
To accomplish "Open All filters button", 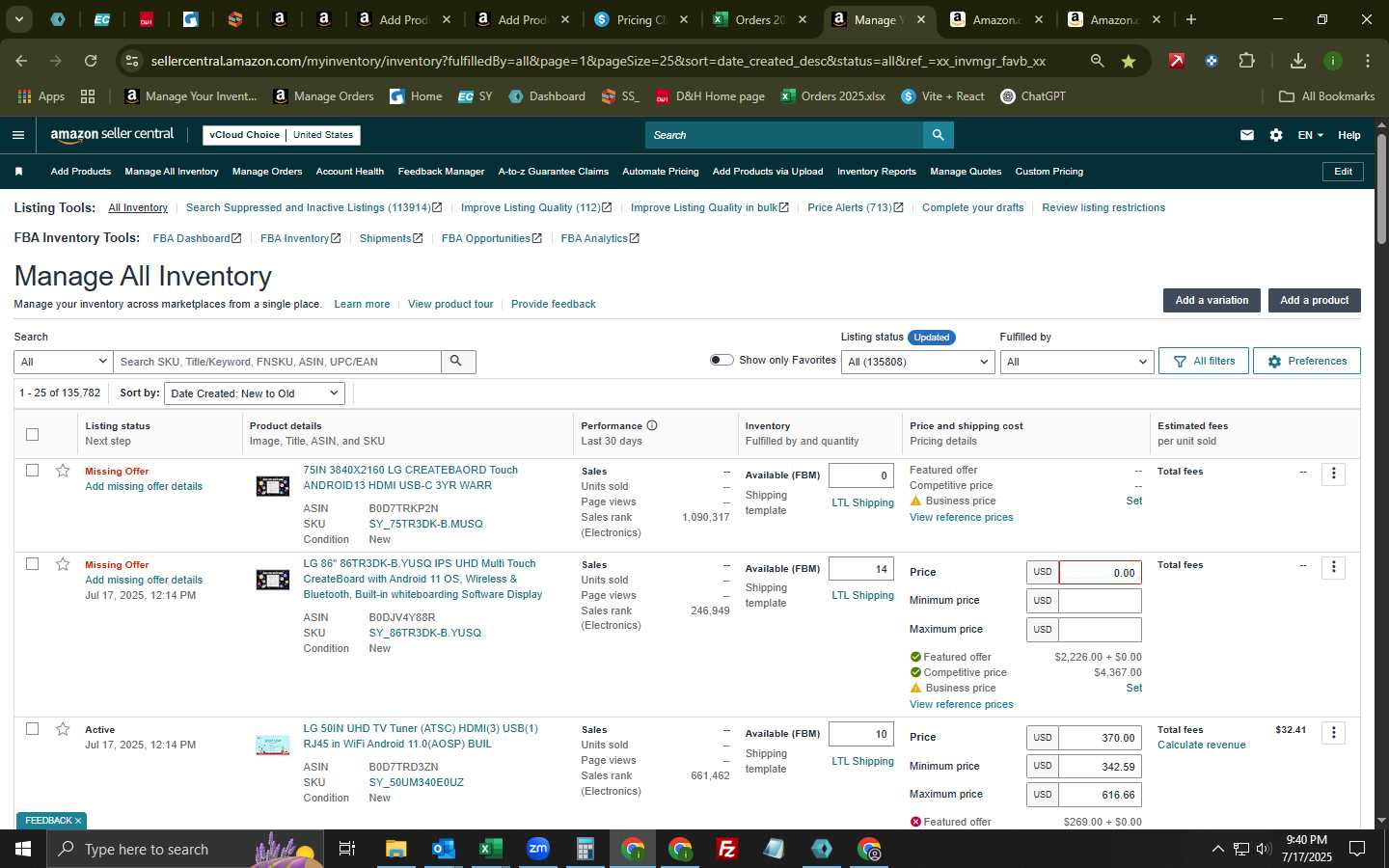I will point(1204,361).
